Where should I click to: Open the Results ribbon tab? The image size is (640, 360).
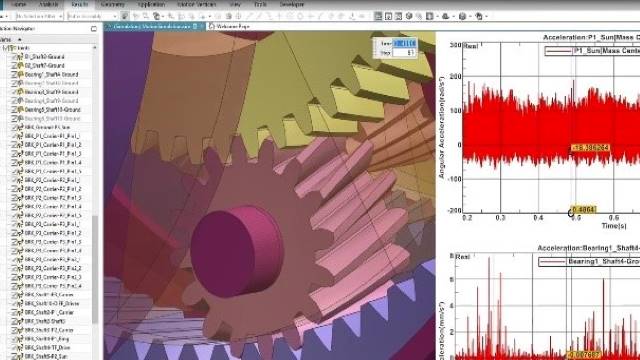(x=80, y=4)
